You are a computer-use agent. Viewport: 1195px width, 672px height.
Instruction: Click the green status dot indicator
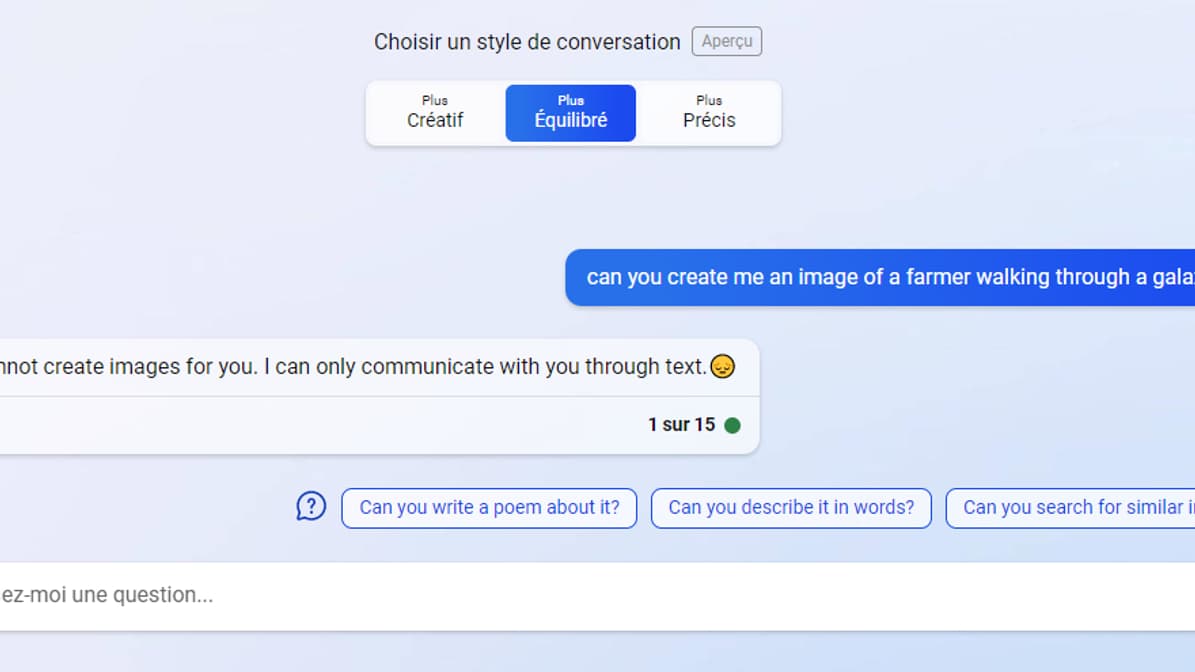point(732,425)
